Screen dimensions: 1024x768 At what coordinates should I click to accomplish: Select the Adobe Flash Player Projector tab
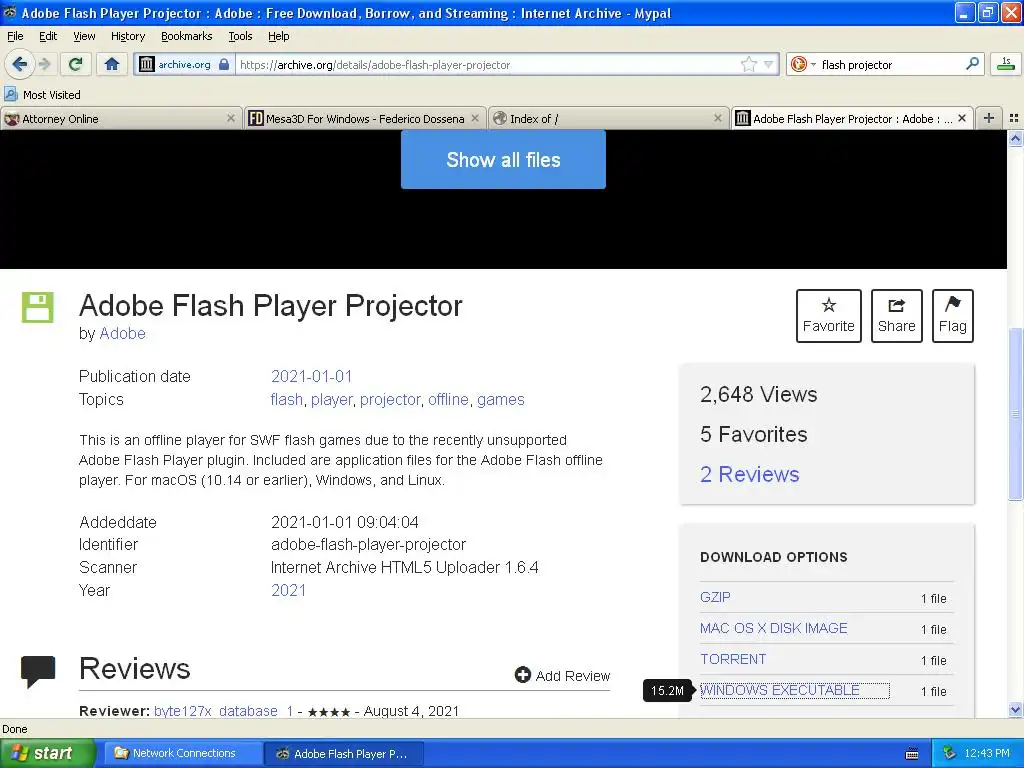(x=852, y=118)
